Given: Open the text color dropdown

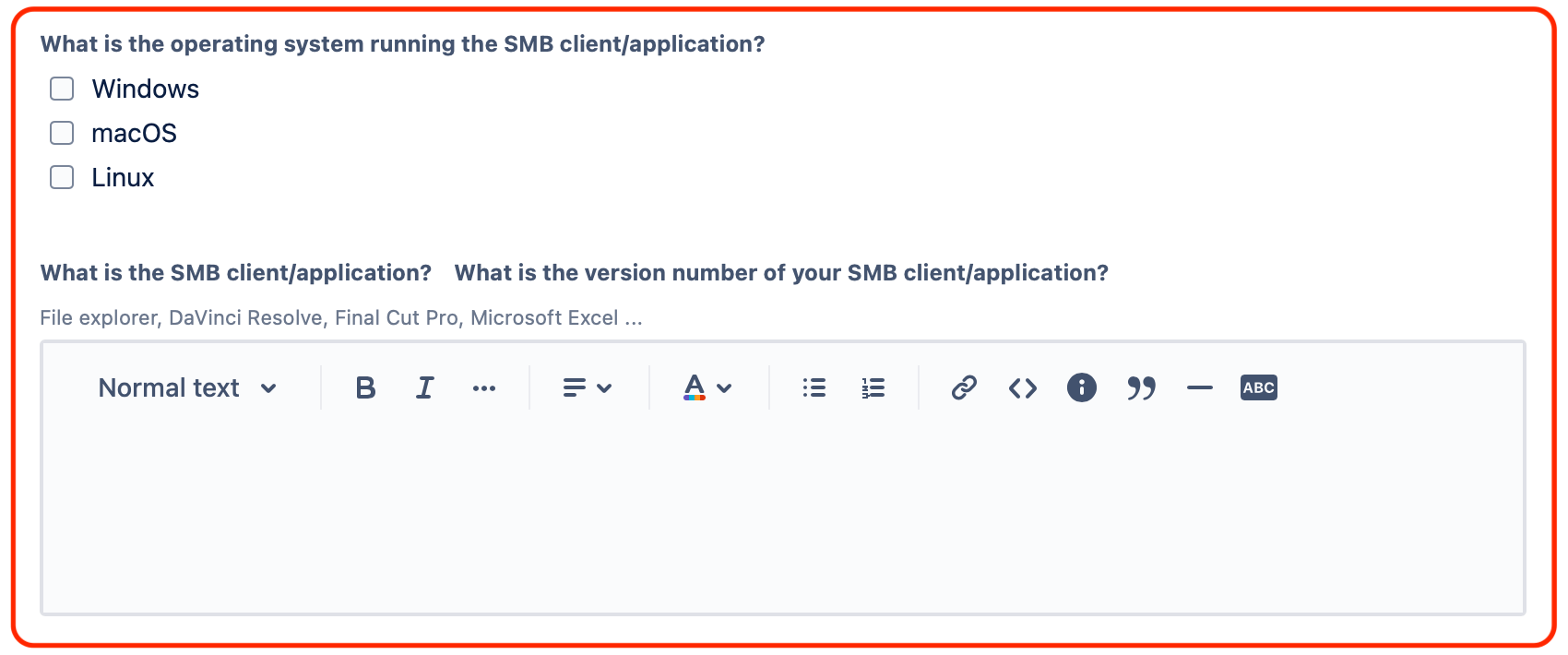Looking at the screenshot, I should point(707,388).
